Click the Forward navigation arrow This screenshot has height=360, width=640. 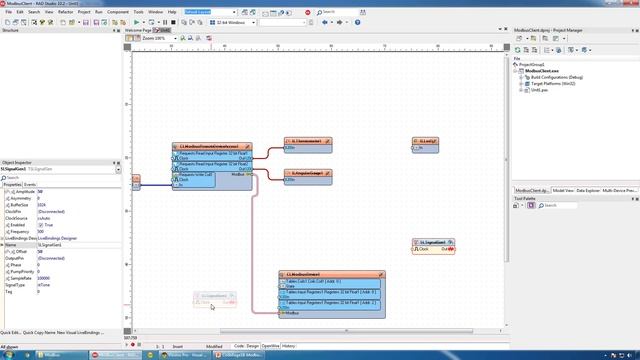point(340,22)
